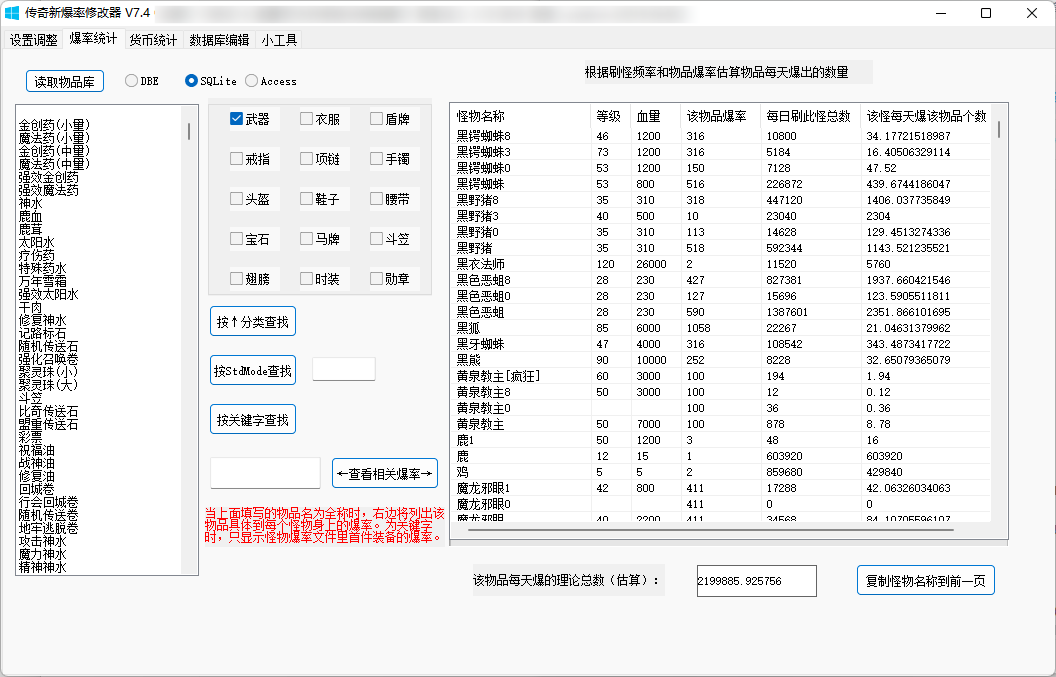Click the 读取物品库 button
The image size is (1056, 677).
click(x=65, y=81)
